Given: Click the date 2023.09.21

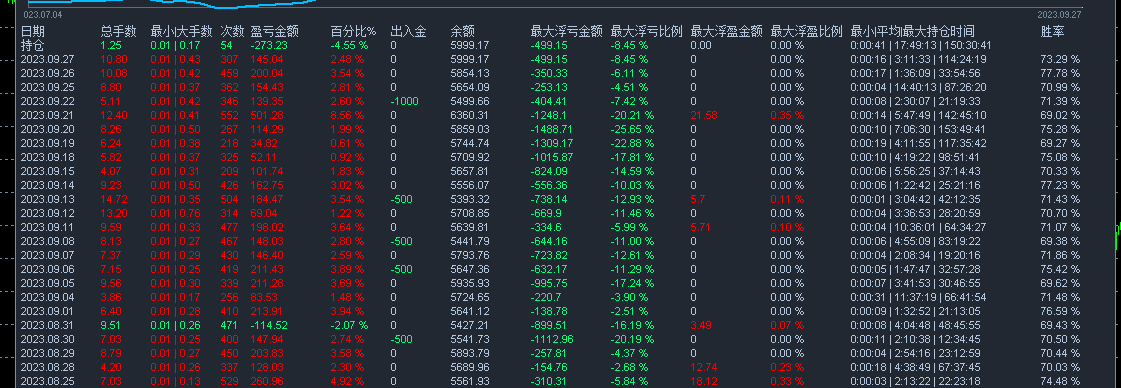Looking at the screenshot, I should point(48,115).
